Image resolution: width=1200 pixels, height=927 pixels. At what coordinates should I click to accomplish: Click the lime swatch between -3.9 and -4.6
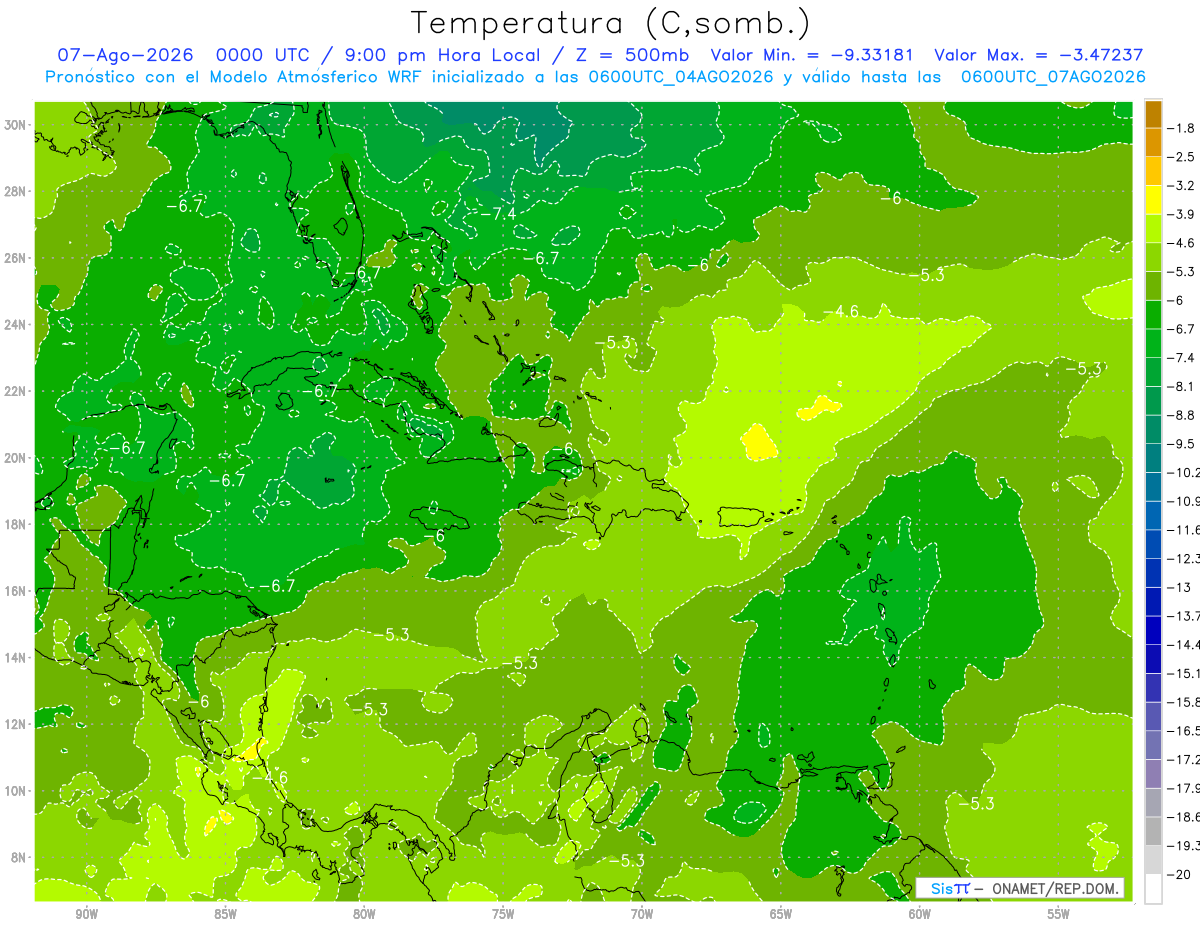click(x=1153, y=229)
